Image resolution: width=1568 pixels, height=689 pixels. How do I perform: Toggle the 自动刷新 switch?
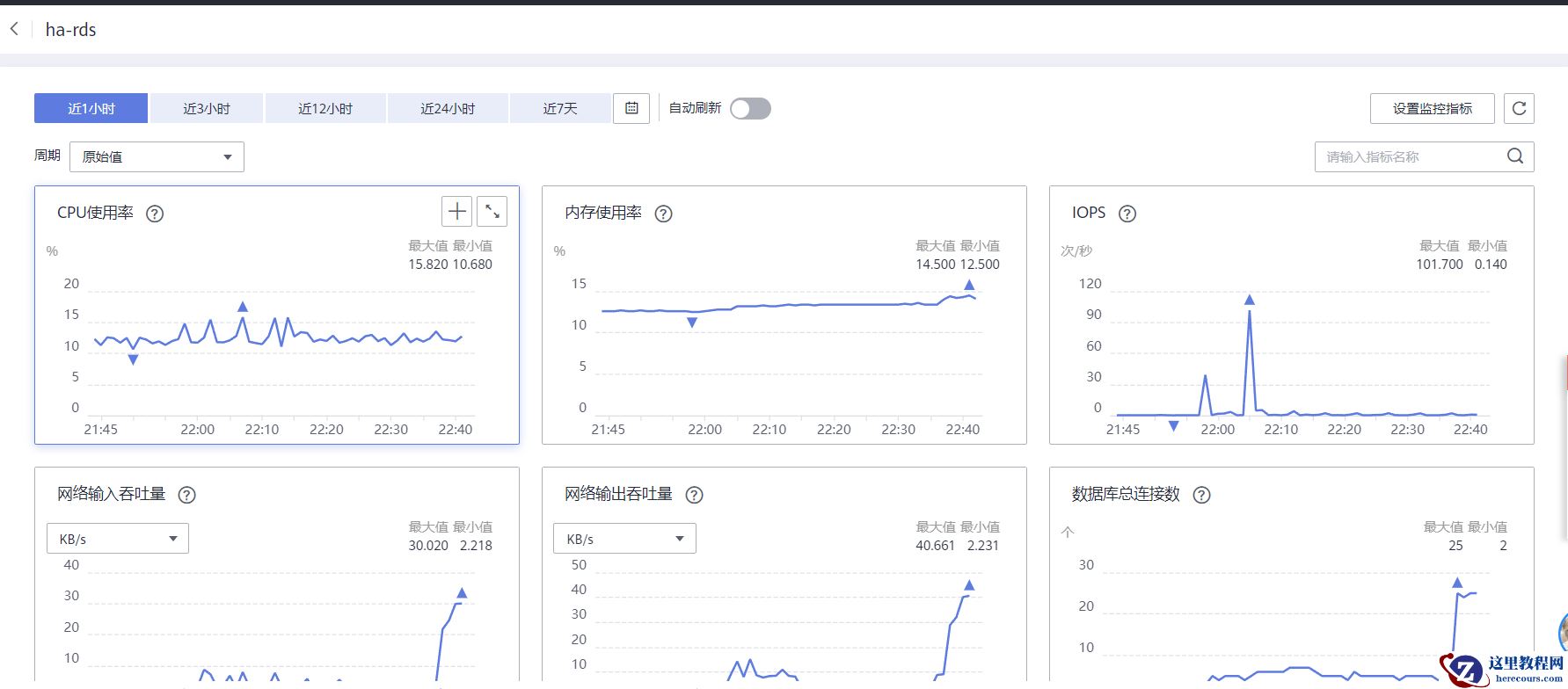coord(750,108)
